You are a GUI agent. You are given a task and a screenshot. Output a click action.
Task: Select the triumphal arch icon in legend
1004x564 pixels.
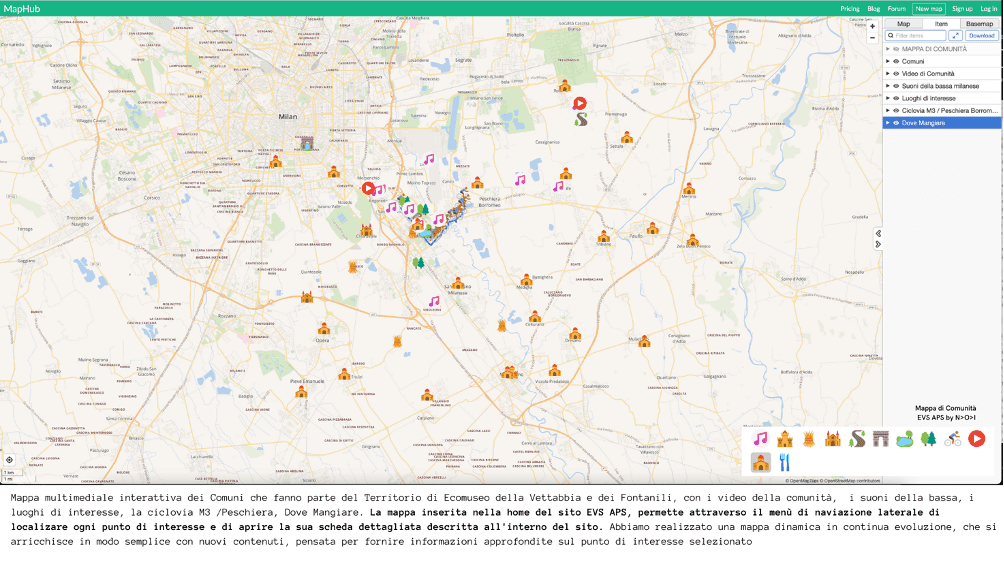[880, 439]
